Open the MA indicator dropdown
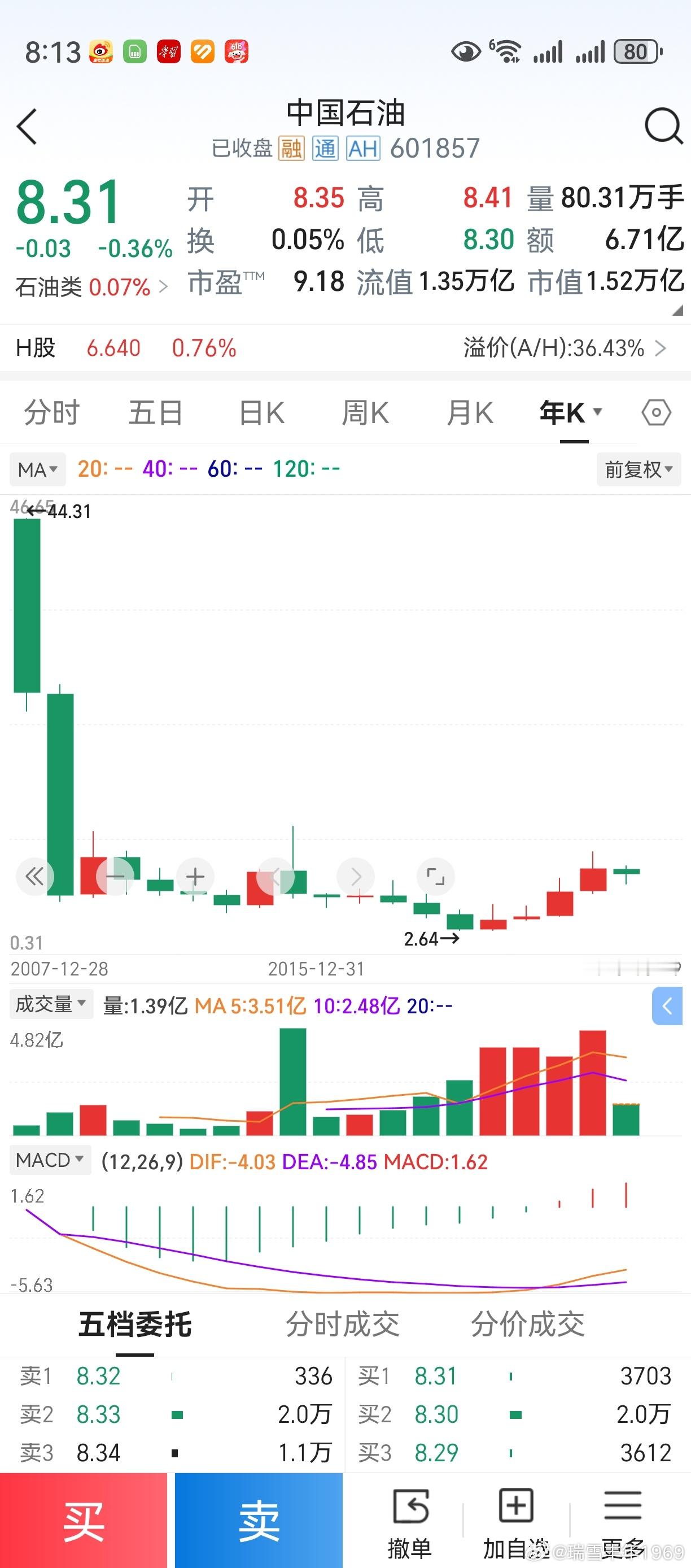This screenshot has height=1568, width=691. tap(38, 469)
